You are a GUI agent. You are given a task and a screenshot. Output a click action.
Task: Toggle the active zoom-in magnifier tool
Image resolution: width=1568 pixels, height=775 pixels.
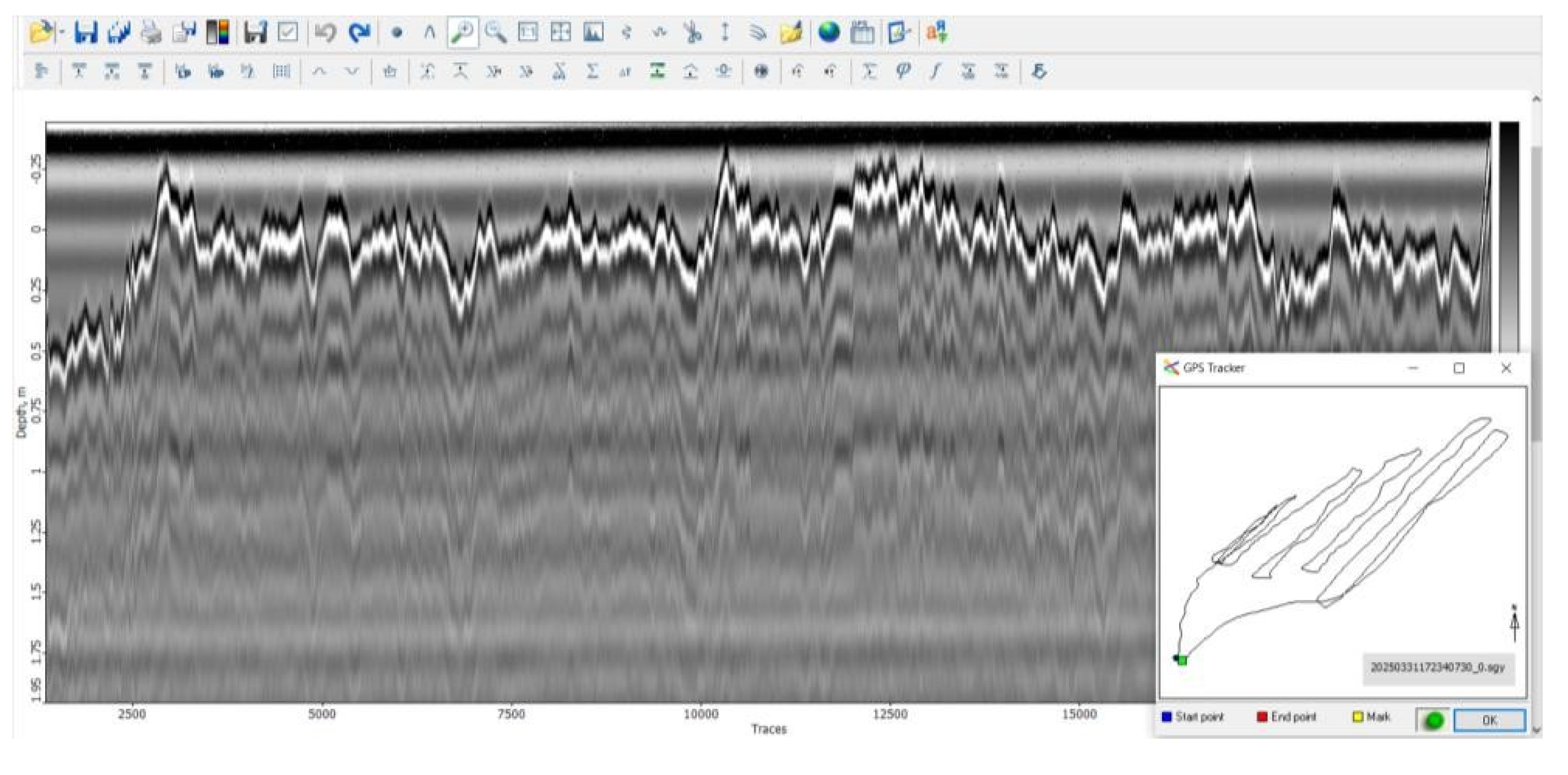pos(463,32)
